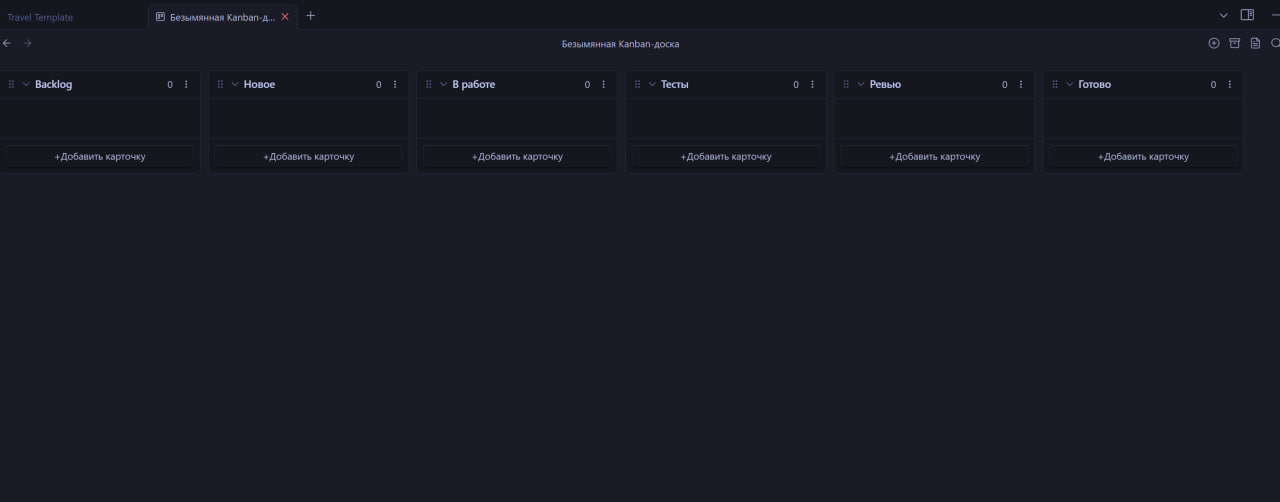The height and width of the screenshot is (502, 1280).
Task: Switch to the Travel Template tab
Action: (40, 17)
